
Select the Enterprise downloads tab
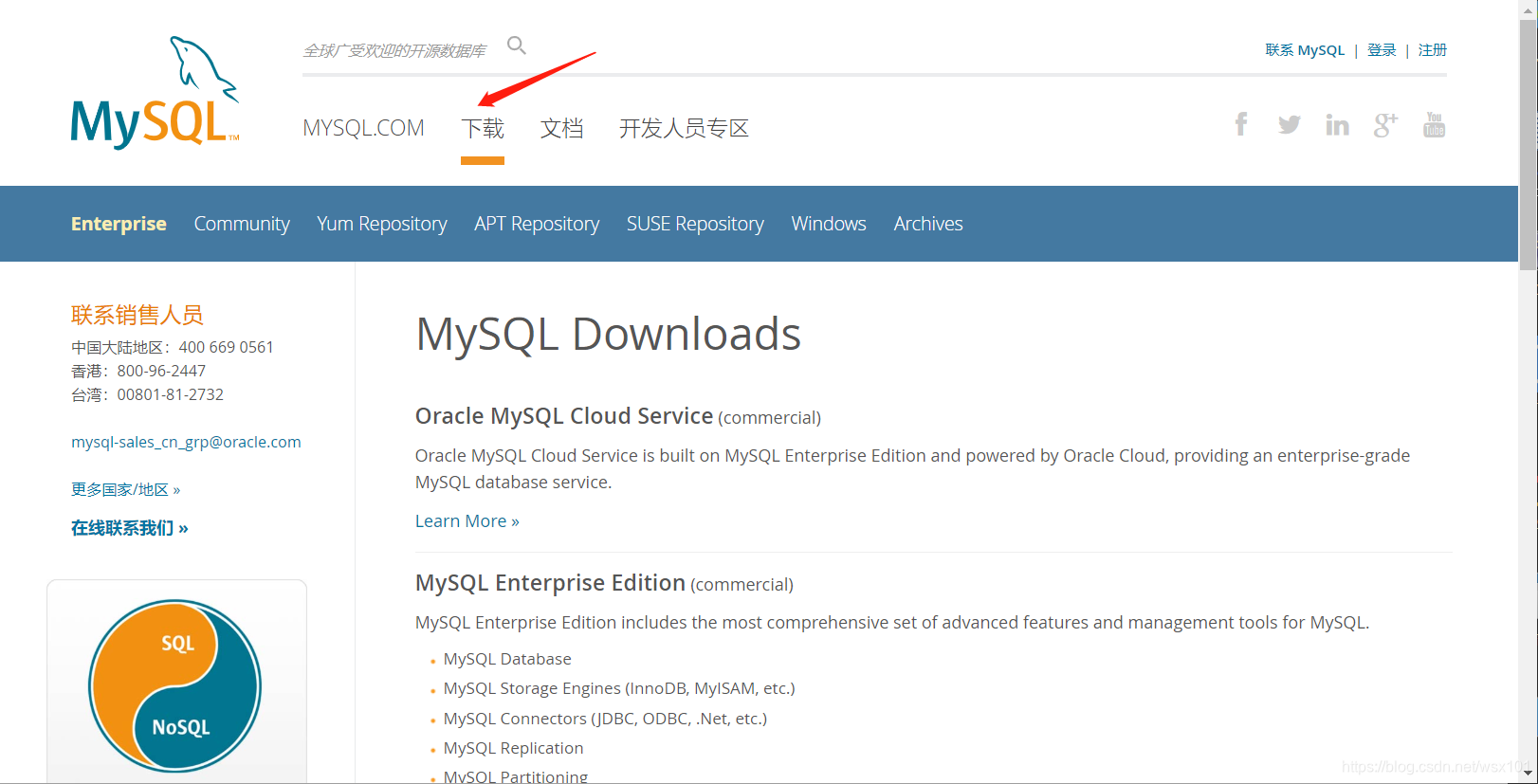pos(119,224)
